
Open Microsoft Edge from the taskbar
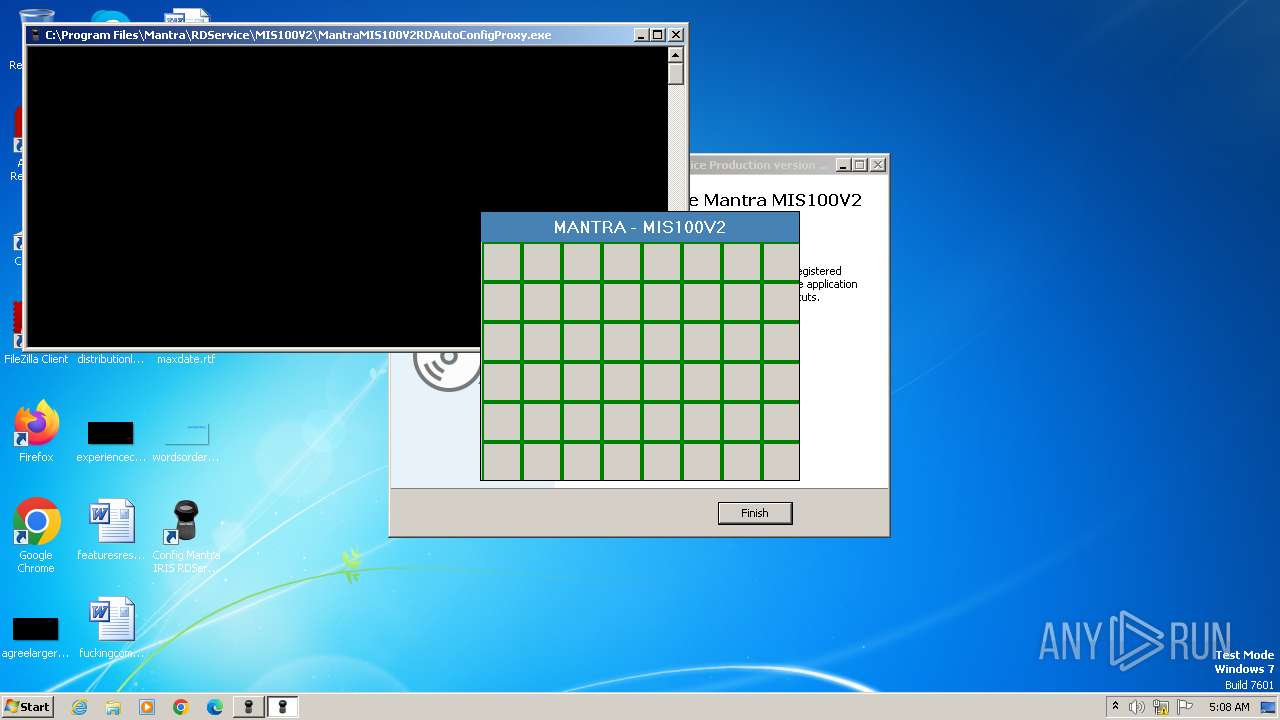[215, 707]
